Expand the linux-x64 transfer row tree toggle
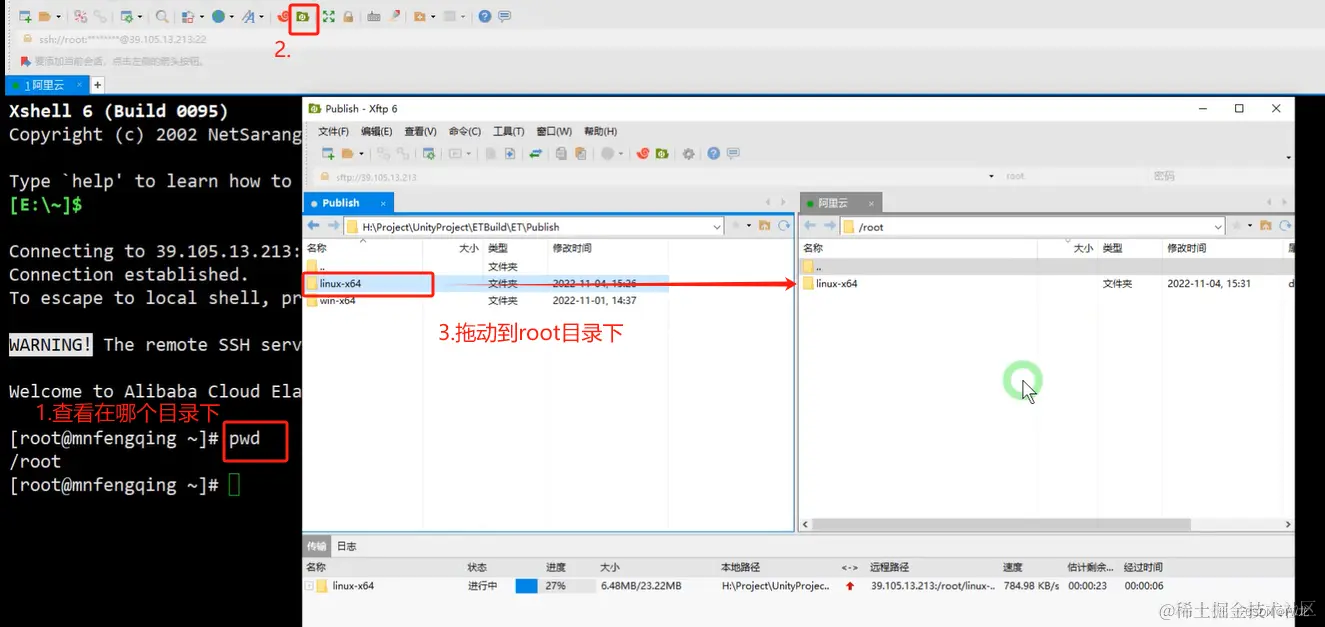1325x627 pixels. (309, 586)
